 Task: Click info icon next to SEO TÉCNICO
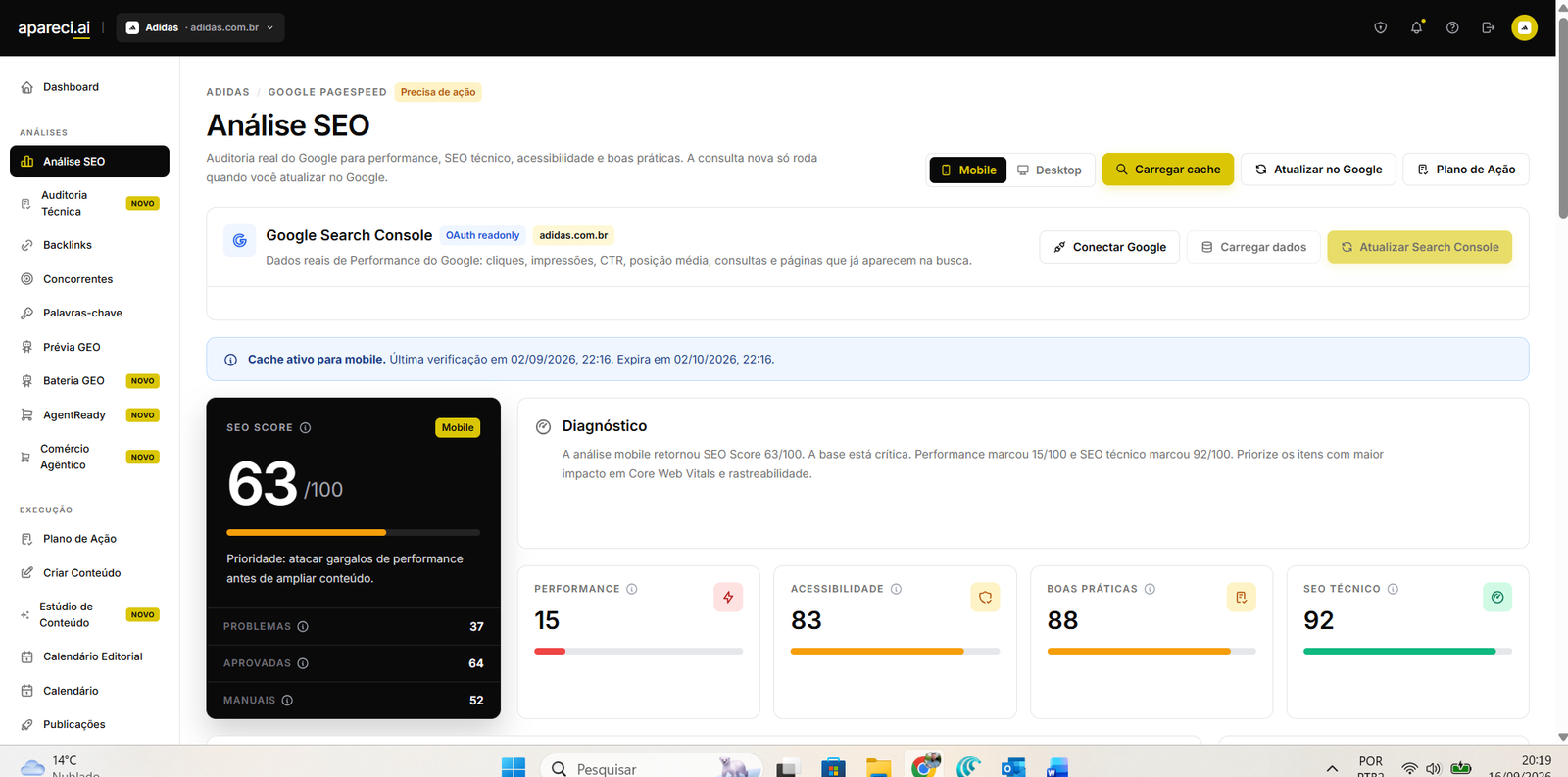click(x=1393, y=589)
